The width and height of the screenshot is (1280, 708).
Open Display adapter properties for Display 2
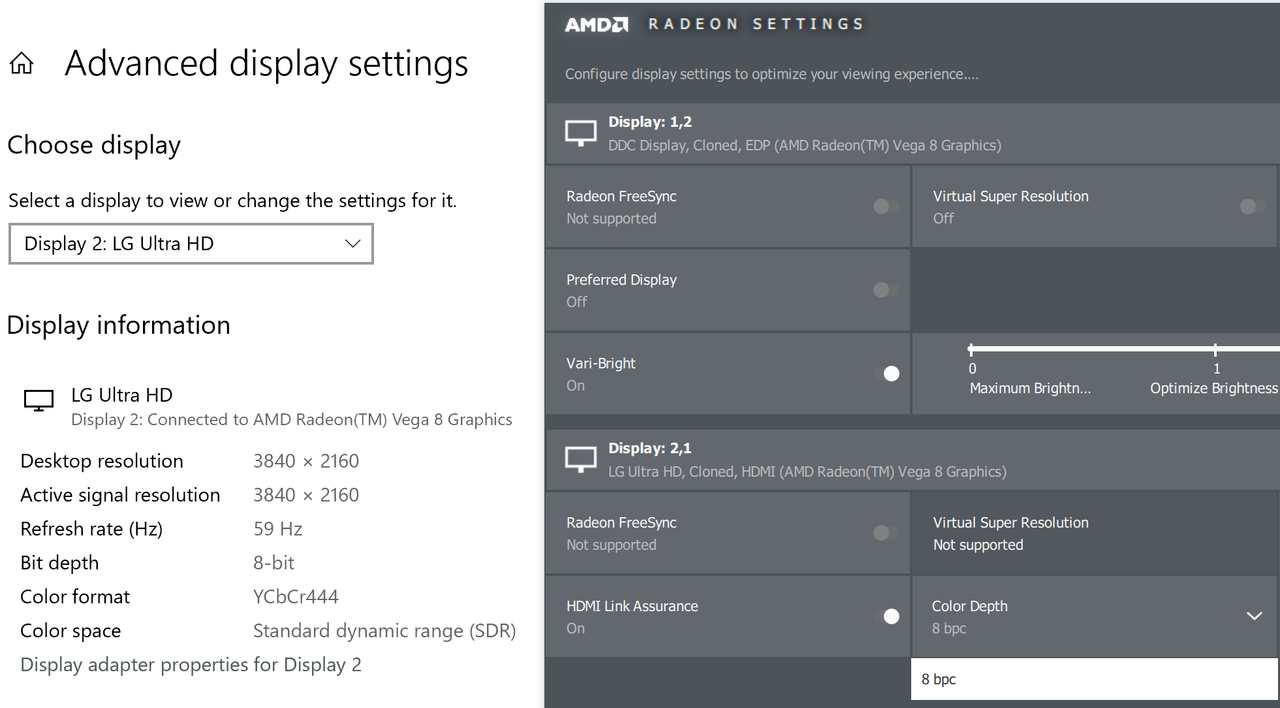pyautogui.click(x=191, y=665)
